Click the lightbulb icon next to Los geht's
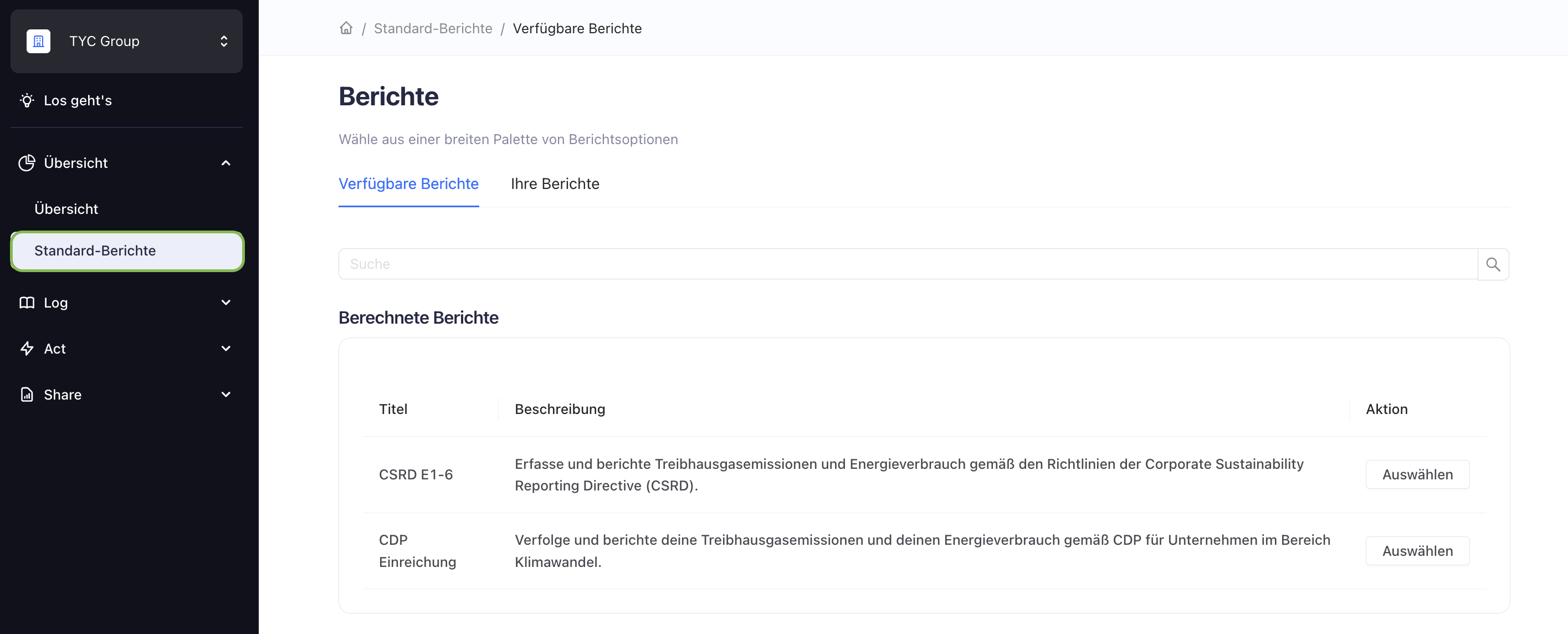Image resolution: width=1568 pixels, height=634 pixels. point(27,100)
